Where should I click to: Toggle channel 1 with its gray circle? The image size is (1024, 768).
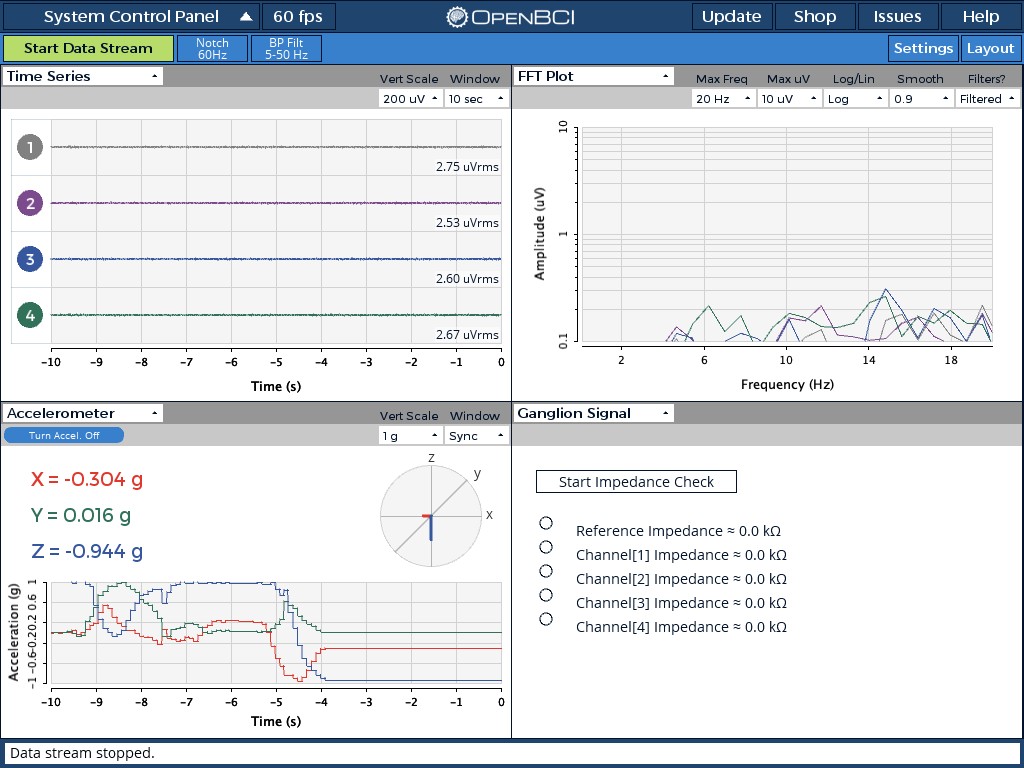click(30, 147)
